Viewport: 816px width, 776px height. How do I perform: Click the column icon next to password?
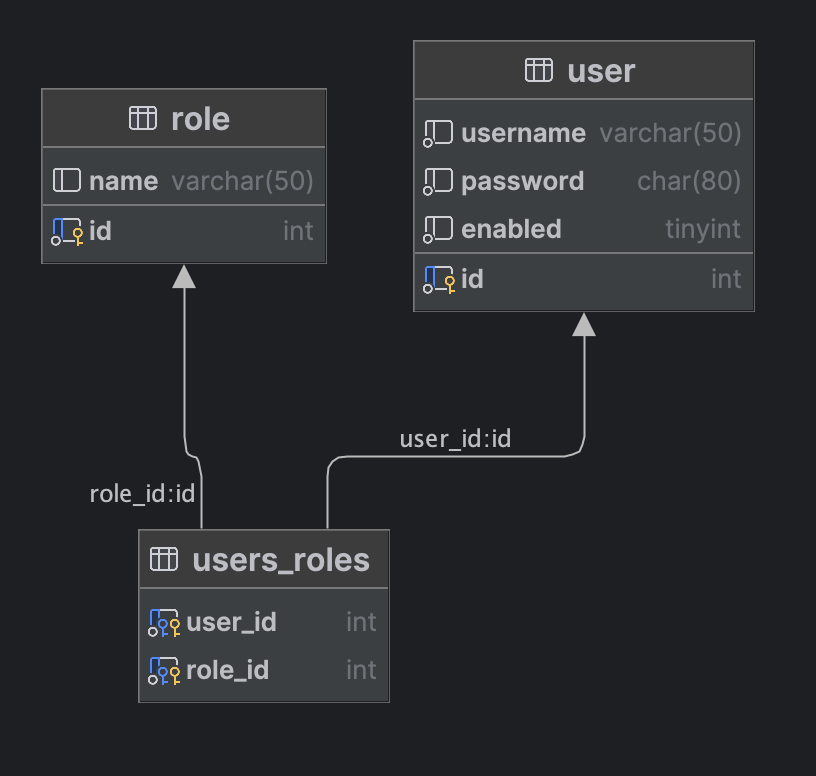click(437, 181)
